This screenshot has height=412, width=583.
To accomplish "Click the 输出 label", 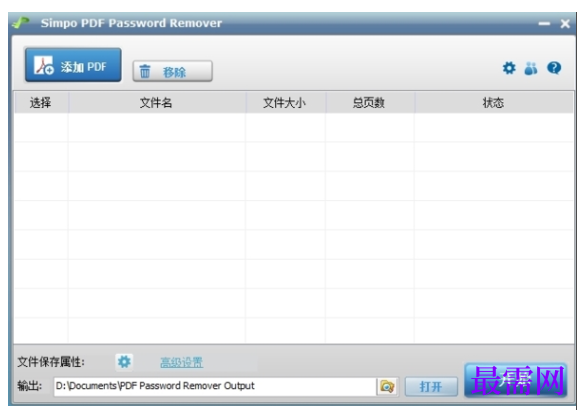I will pos(29,386).
